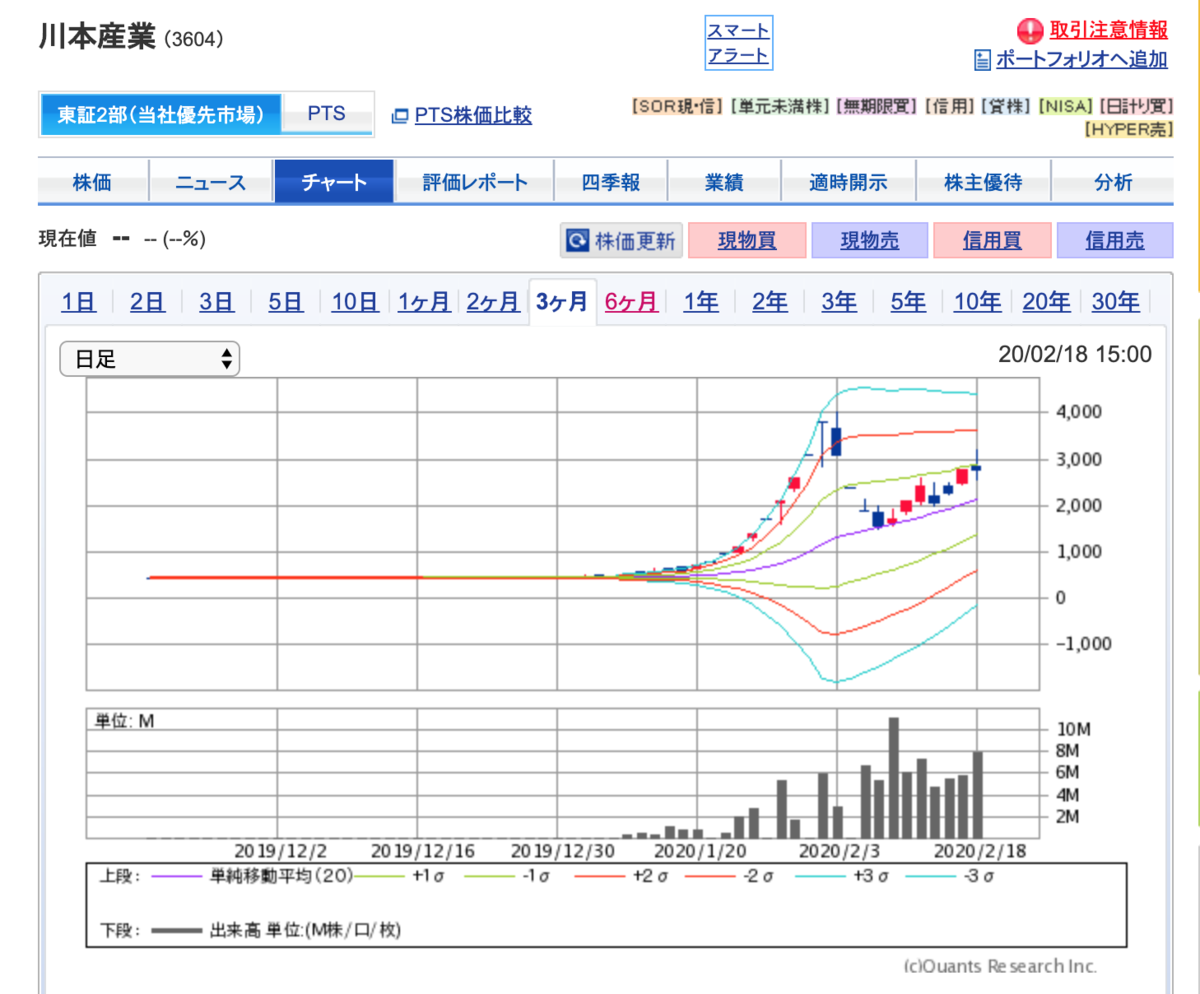Select the 6ヶ月 chart period

coord(631,301)
